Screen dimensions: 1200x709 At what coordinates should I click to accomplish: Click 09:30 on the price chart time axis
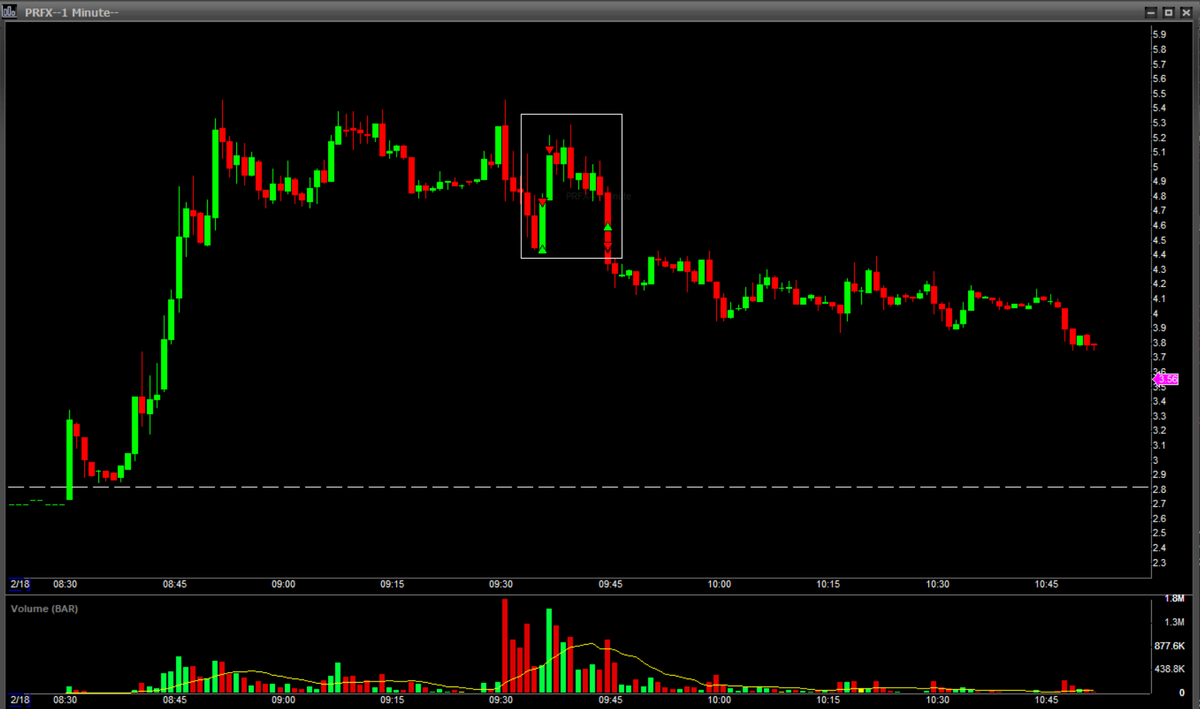tap(501, 584)
